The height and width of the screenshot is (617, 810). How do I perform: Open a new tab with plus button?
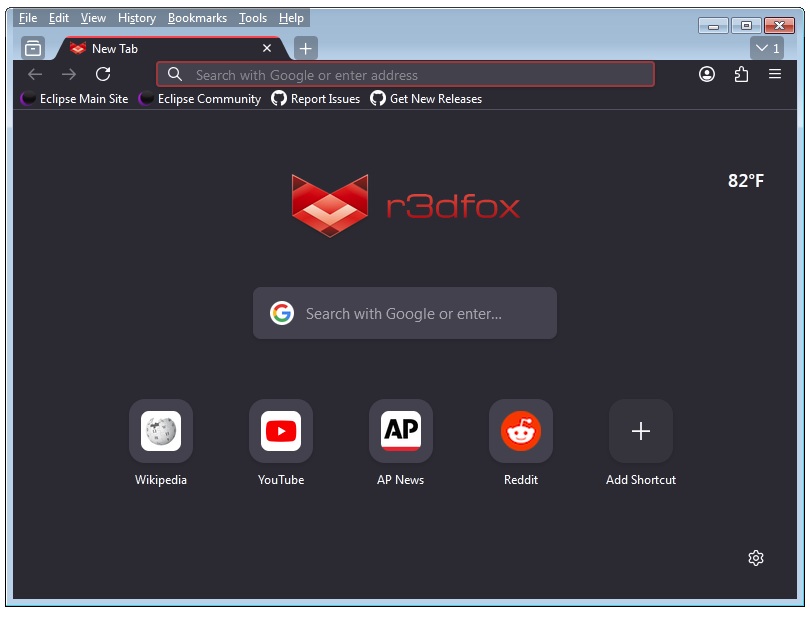click(x=306, y=48)
